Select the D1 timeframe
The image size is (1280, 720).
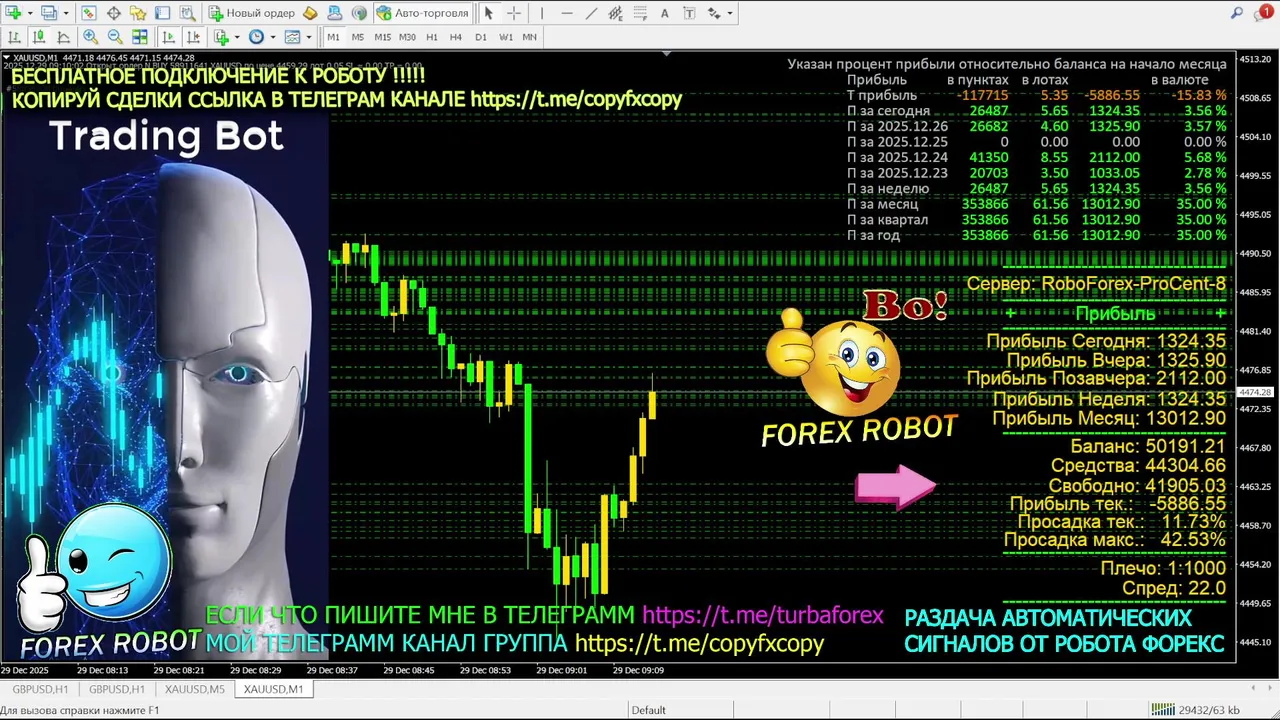click(x=481, y=37)
